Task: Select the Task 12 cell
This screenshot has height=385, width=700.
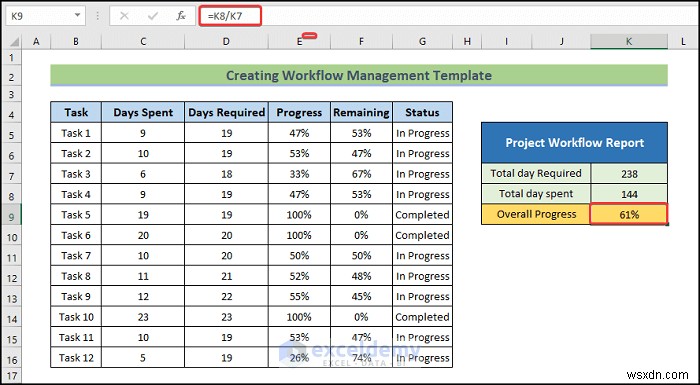Action: (x=76, y=357)
